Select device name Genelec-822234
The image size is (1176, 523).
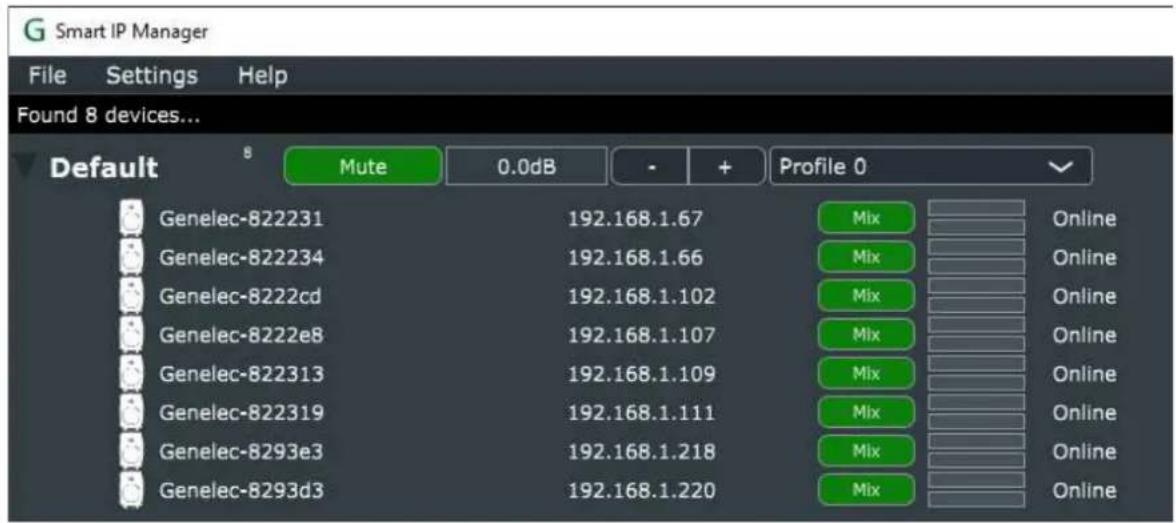(x=242, y=258)
